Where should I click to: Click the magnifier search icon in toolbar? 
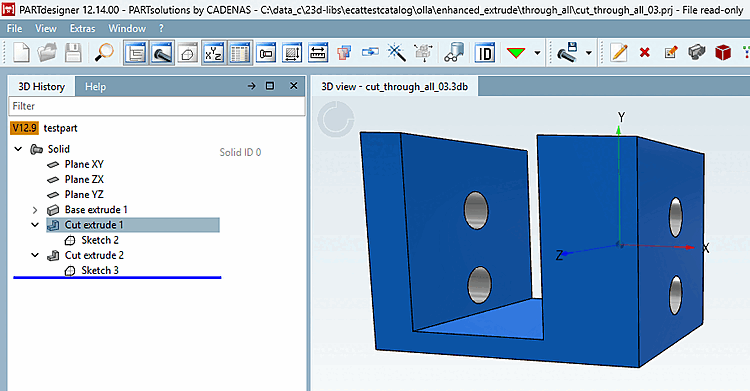pyautogui.click(x=104, y=53)
